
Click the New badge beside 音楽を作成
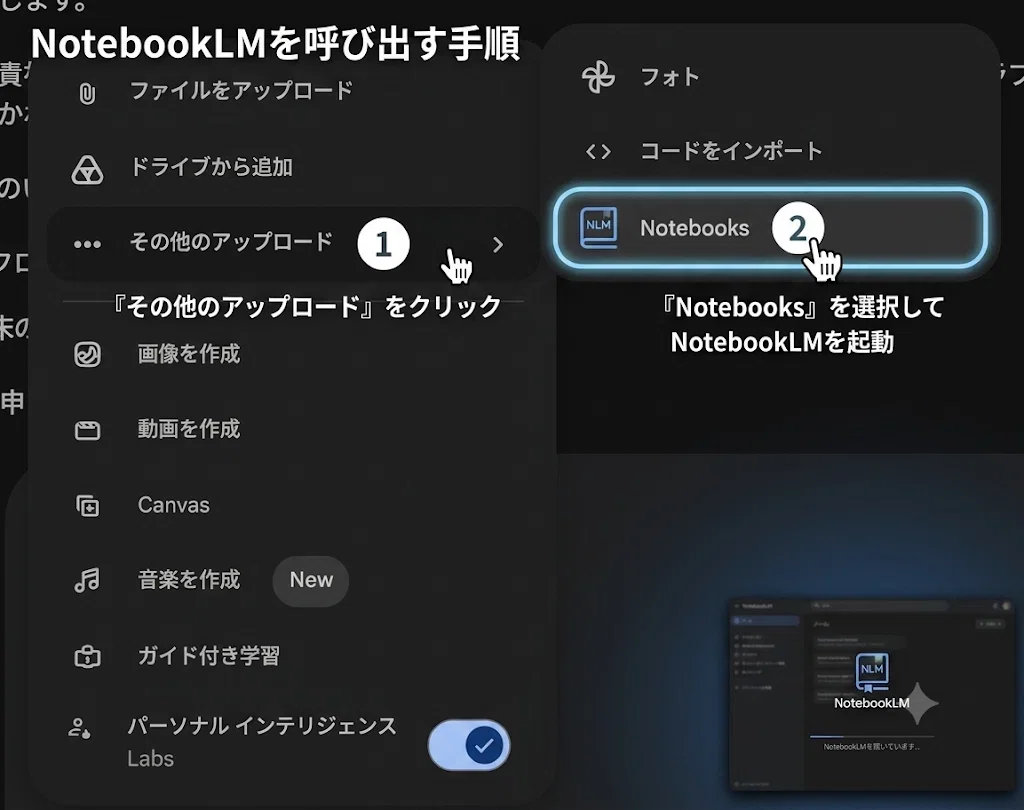[311, 580]
